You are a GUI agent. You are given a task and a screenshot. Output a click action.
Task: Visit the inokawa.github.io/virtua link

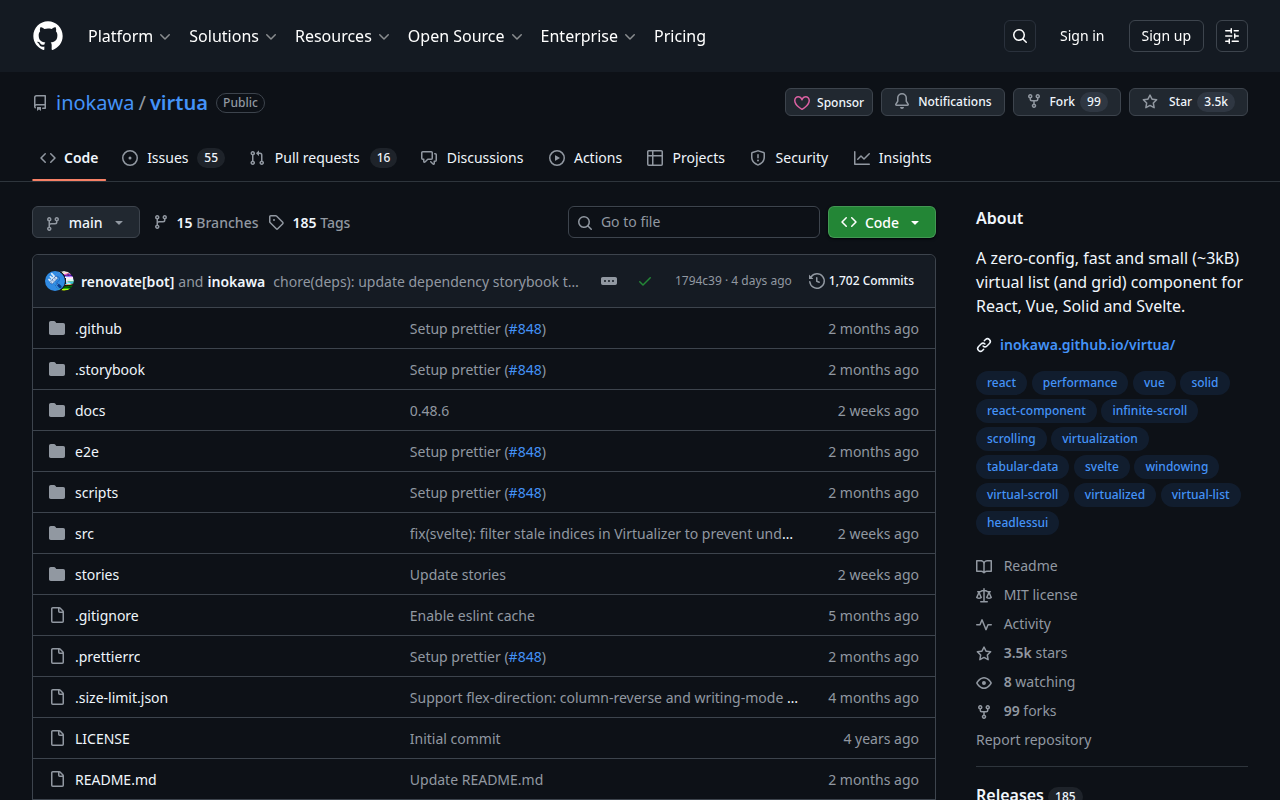coord(1087,344)
